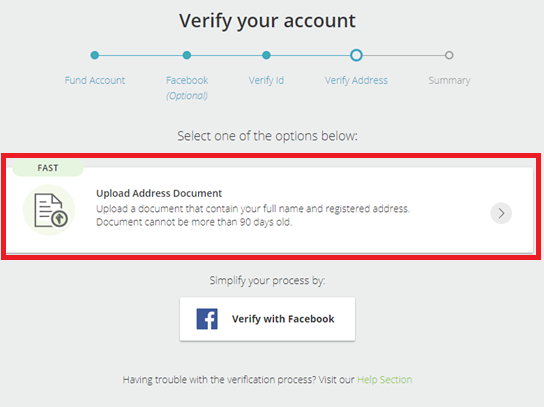Go to the Verify Address step label

(x=356, y=80)
